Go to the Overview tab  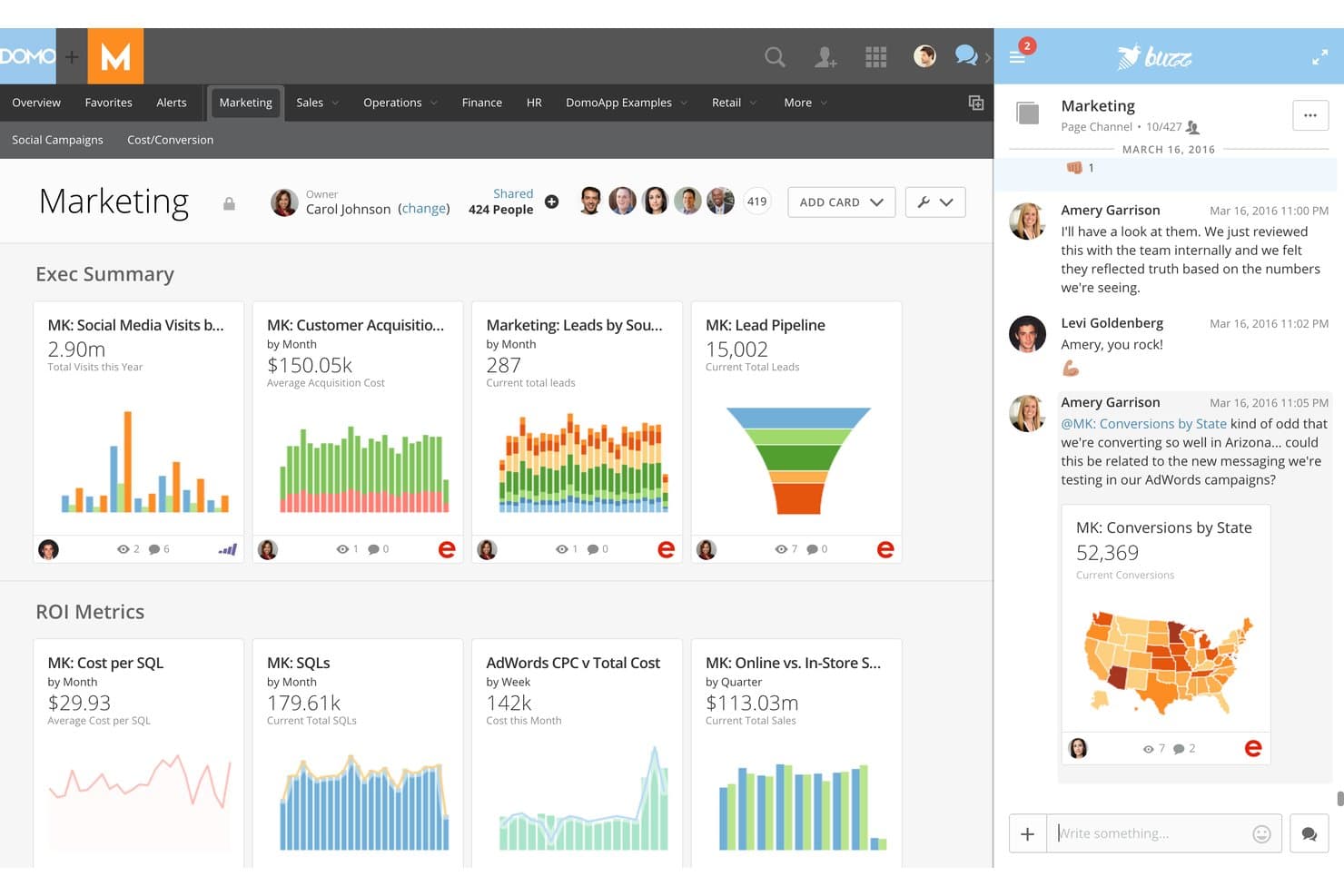(x=36, y=103)
